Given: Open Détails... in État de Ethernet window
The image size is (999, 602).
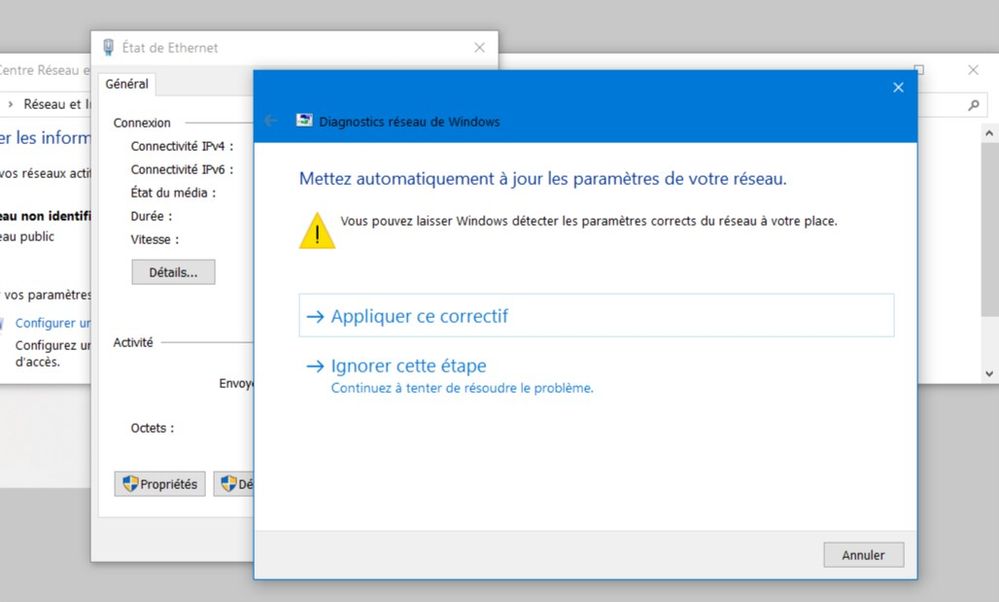Looking at the screenshot, I should click(x=173, y=272).
